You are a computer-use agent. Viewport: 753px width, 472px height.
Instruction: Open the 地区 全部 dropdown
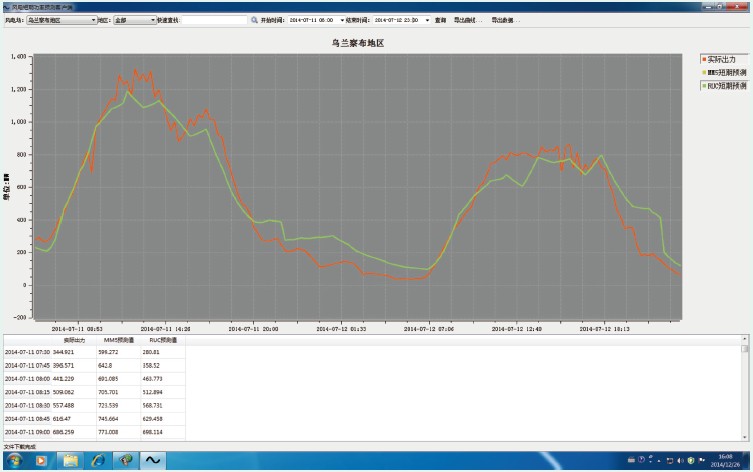tap(153, 20)
